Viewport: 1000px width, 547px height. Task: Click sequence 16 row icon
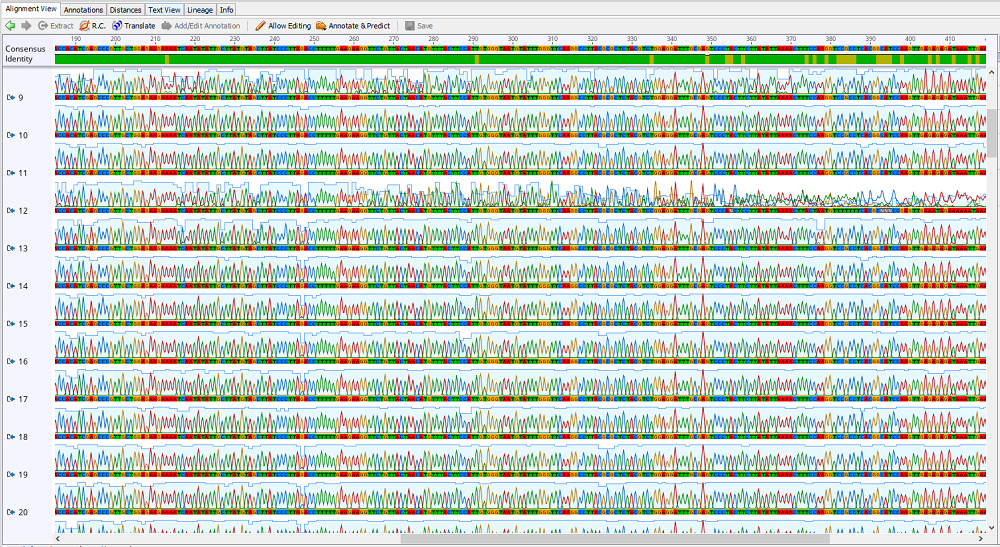point(11,361)
